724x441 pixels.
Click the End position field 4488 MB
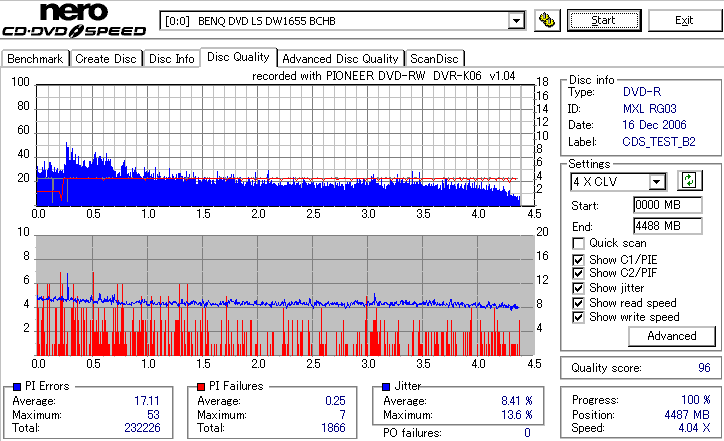(668, 226)
